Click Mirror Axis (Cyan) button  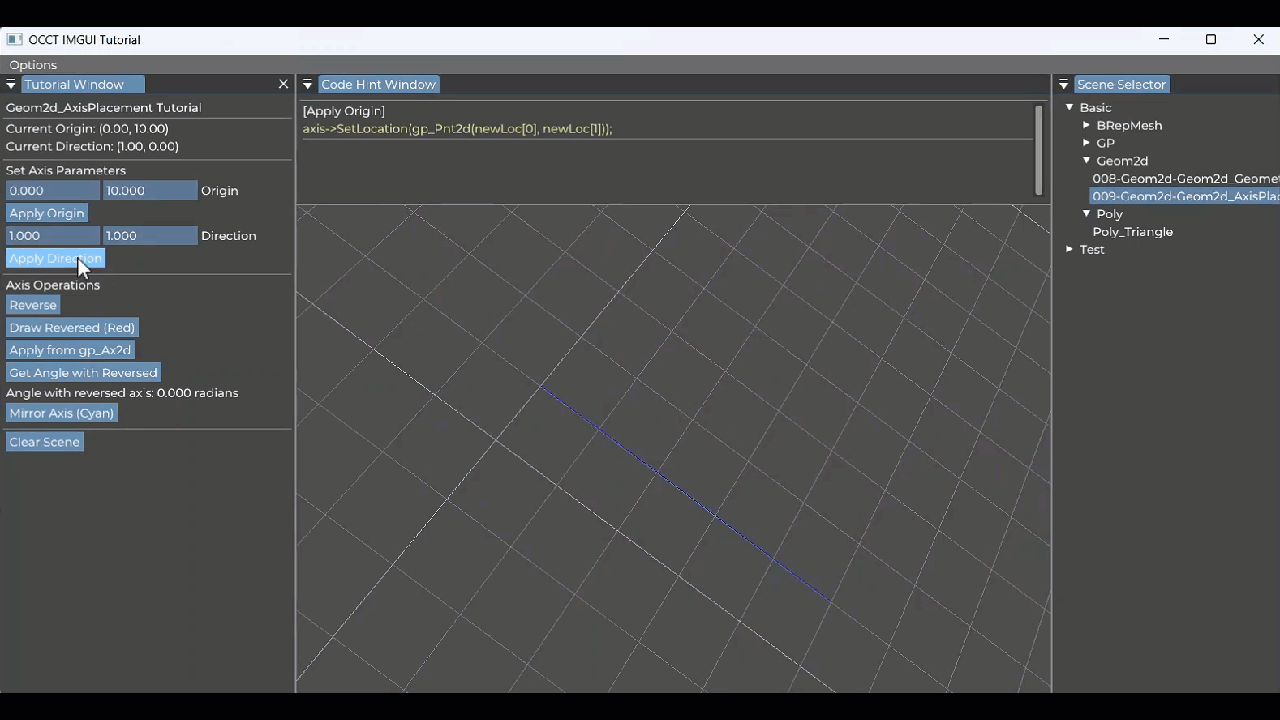point(62,413)
